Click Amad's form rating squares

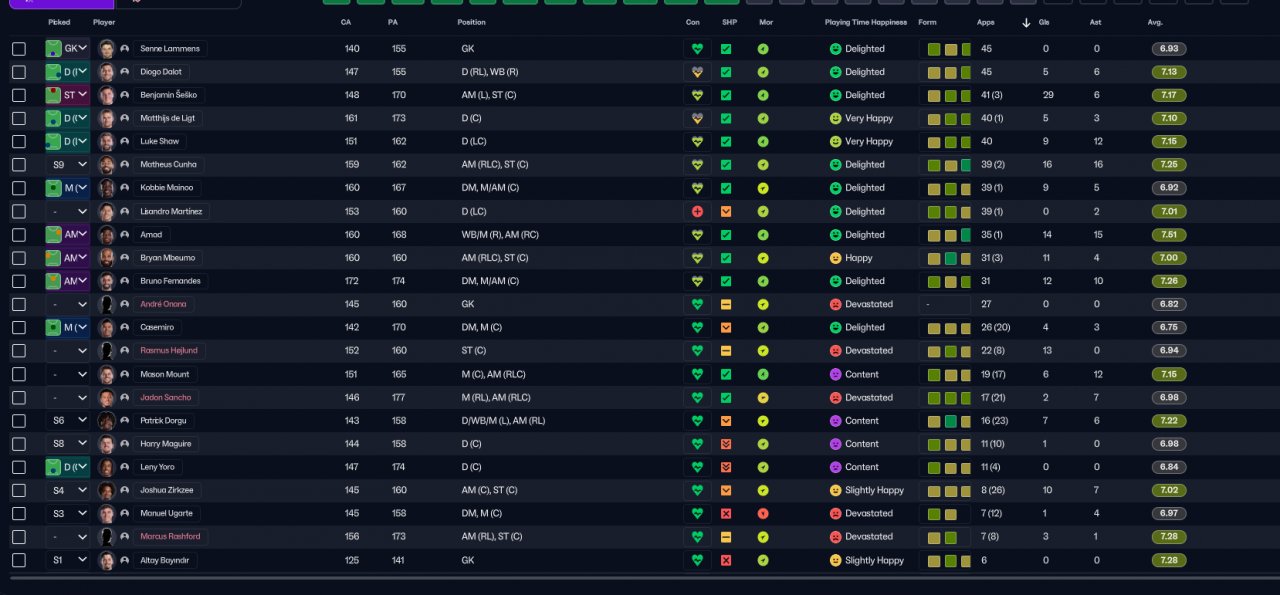click(949, 235)
